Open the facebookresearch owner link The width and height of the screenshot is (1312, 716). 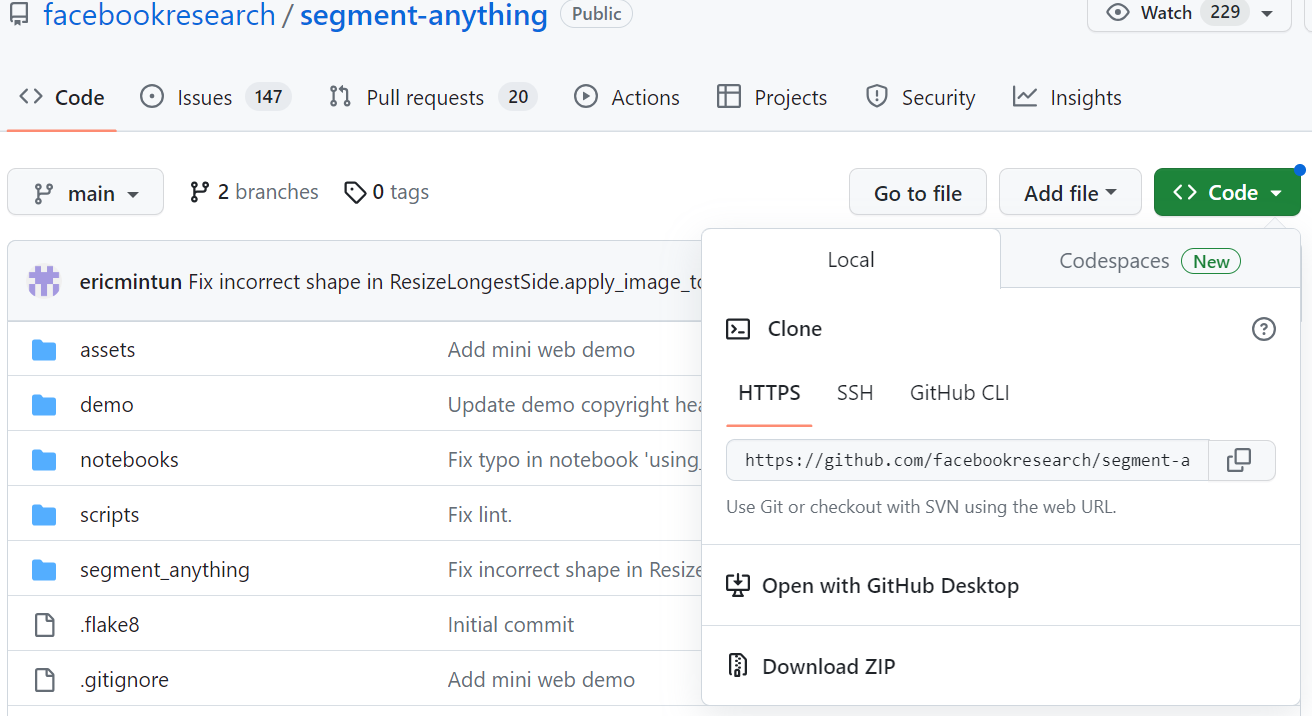(159, 15)
